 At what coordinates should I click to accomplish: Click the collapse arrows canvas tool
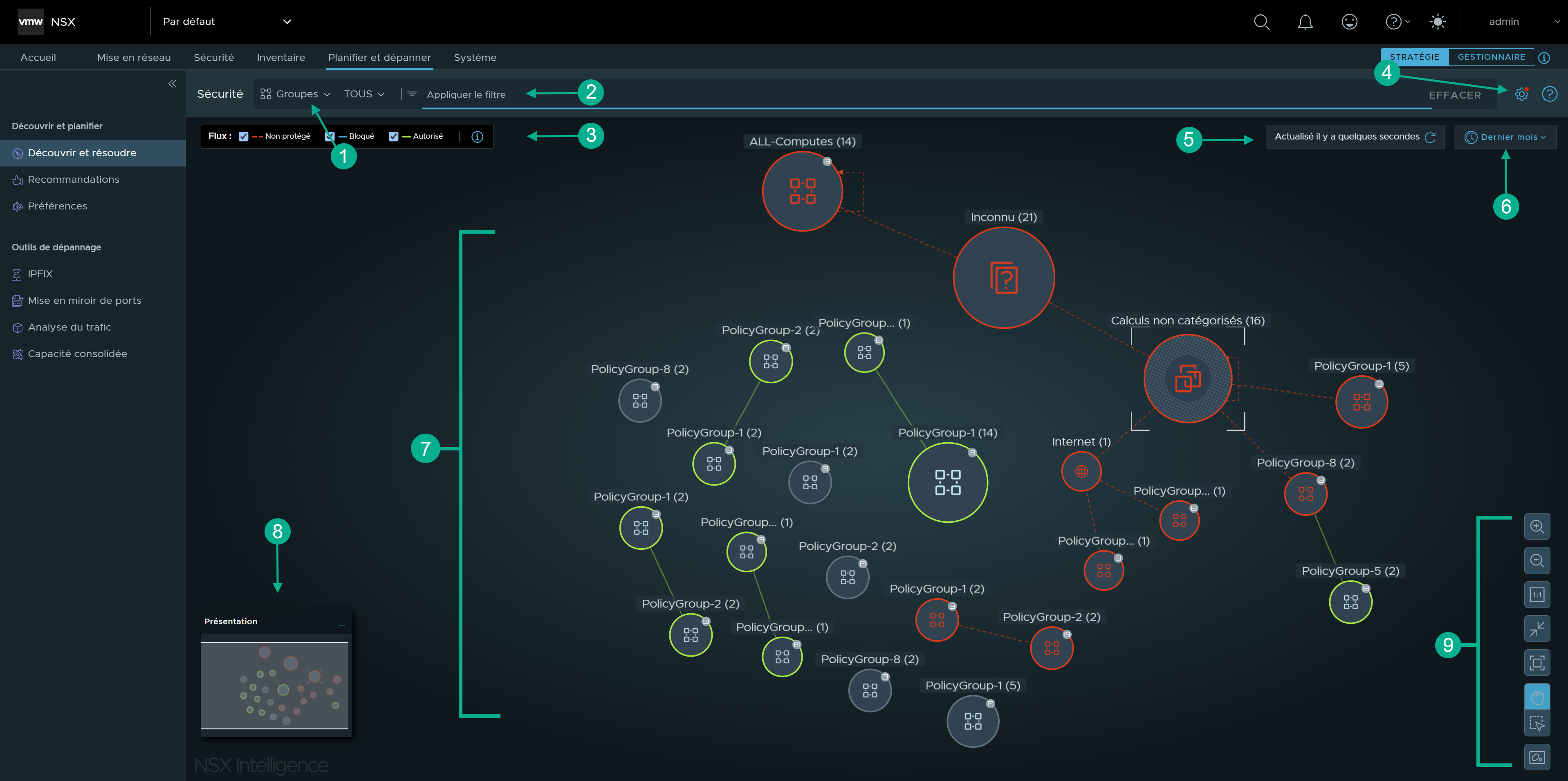point(1537,629)
